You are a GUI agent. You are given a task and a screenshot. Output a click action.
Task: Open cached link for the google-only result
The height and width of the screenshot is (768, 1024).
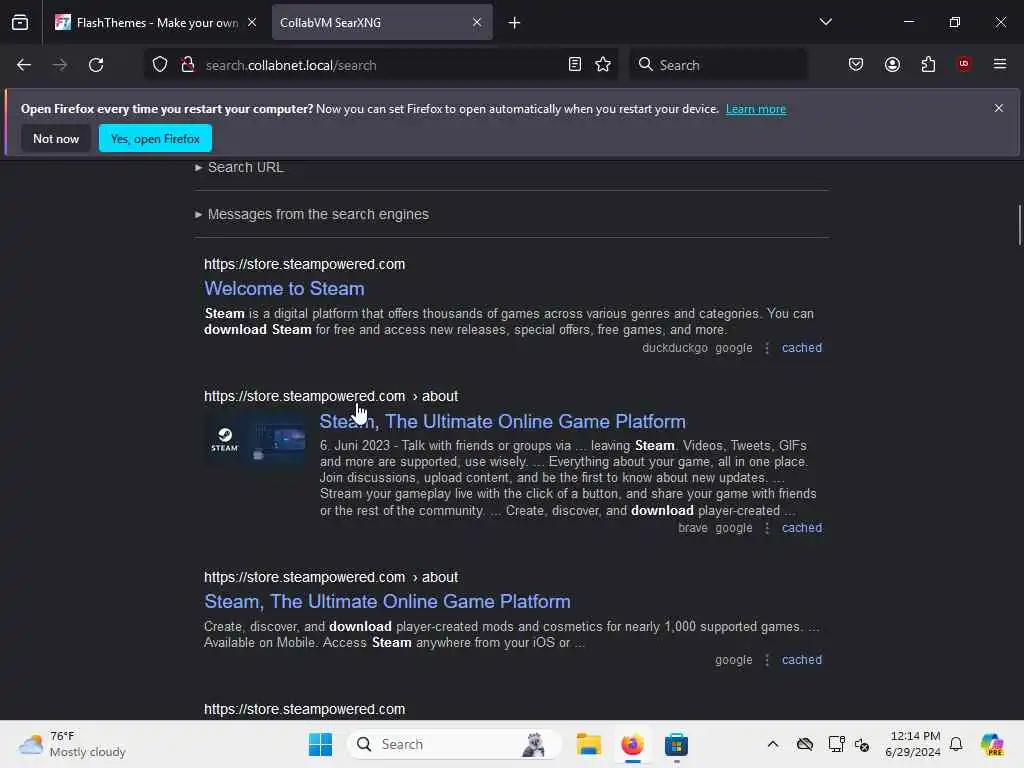coord(802,660)
